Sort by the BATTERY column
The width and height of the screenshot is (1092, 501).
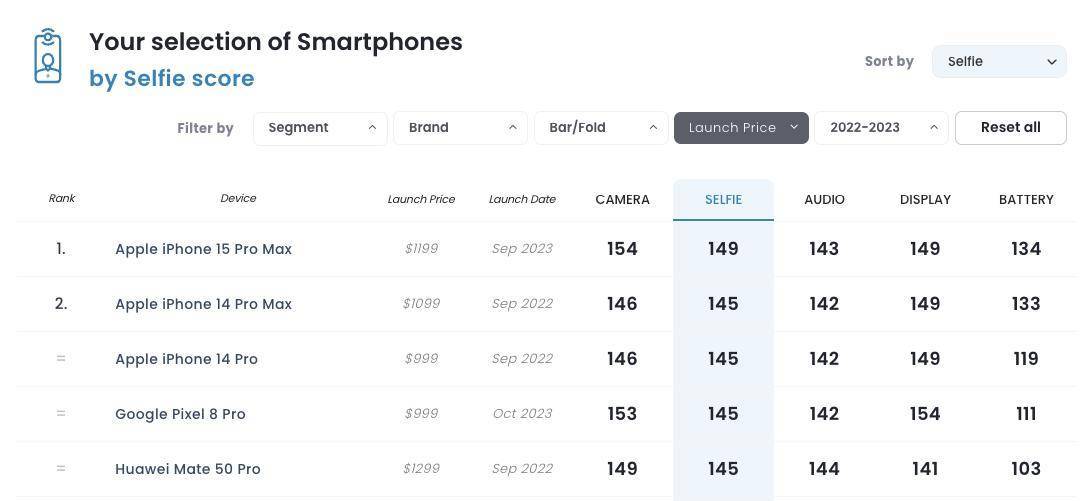tap(1026, 200)
